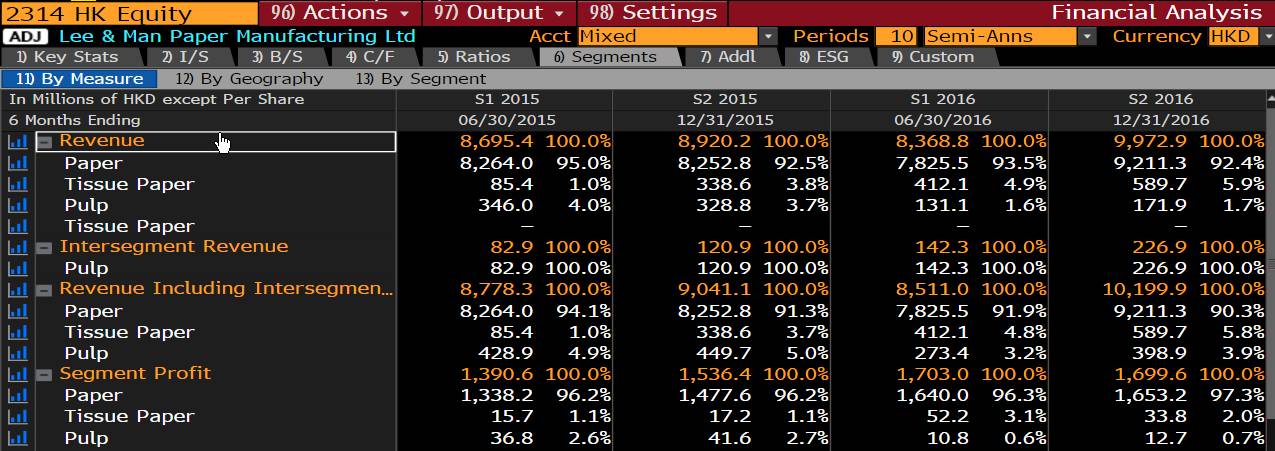Switch to the B/S tab
The height and width of the screenshot is (451, 1275).
[x=277, y=57]
